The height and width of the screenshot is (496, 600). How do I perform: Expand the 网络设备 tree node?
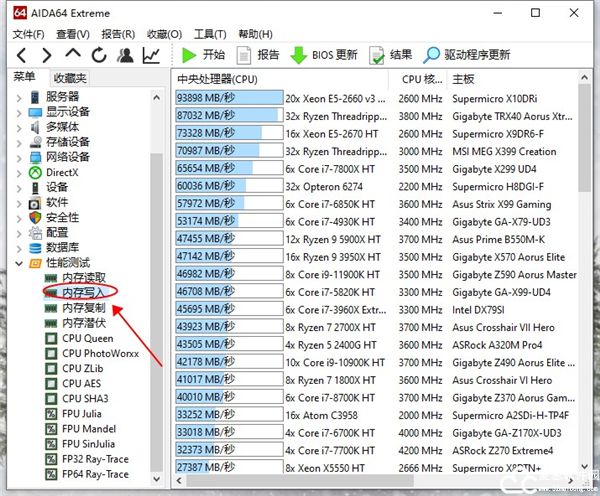pos(19,158)
